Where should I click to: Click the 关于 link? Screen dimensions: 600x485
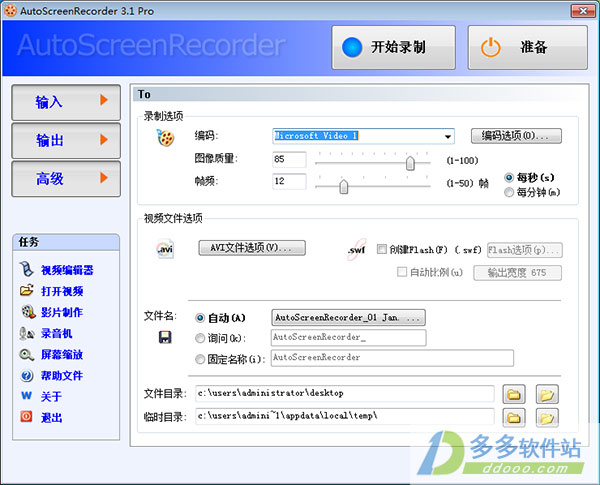[51, 397]
